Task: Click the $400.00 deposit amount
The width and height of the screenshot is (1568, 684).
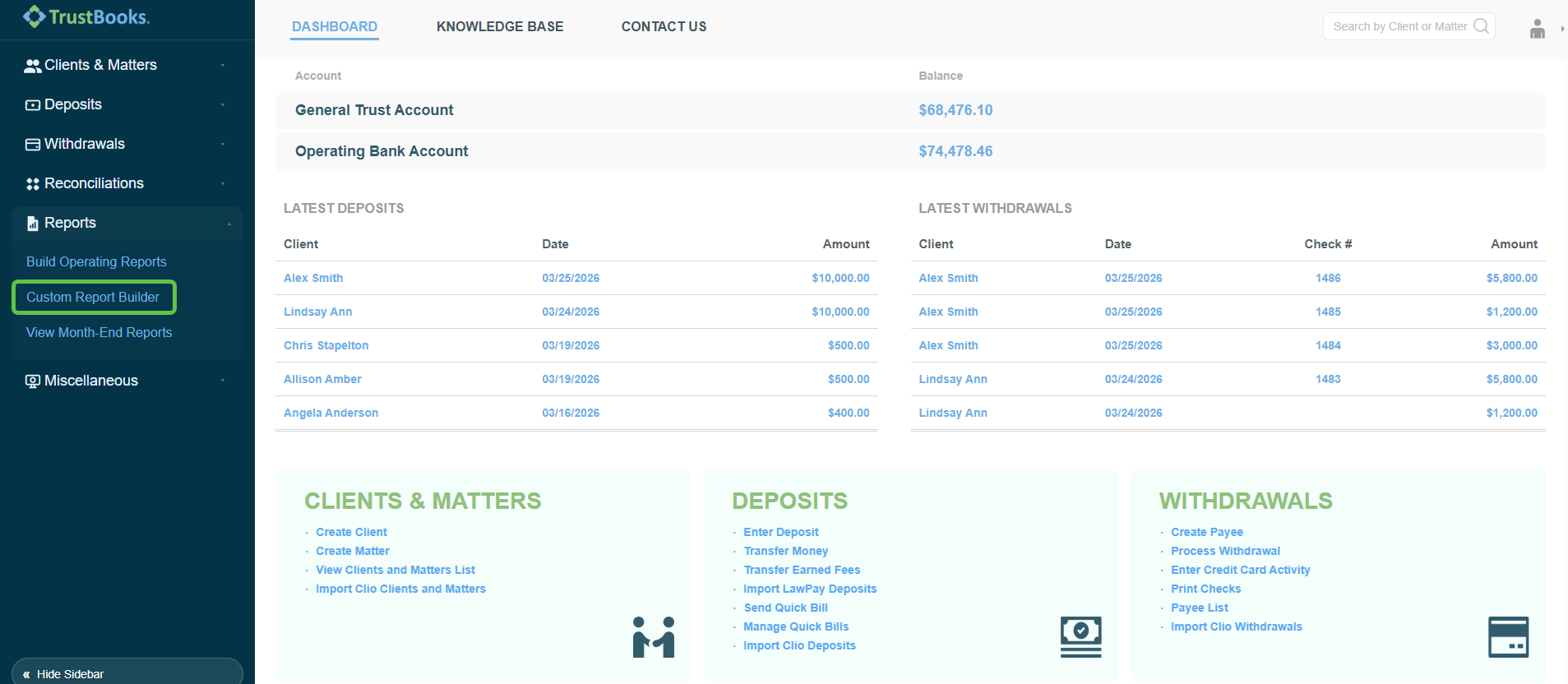Action: pyautogui.click(x=849, y=413)
